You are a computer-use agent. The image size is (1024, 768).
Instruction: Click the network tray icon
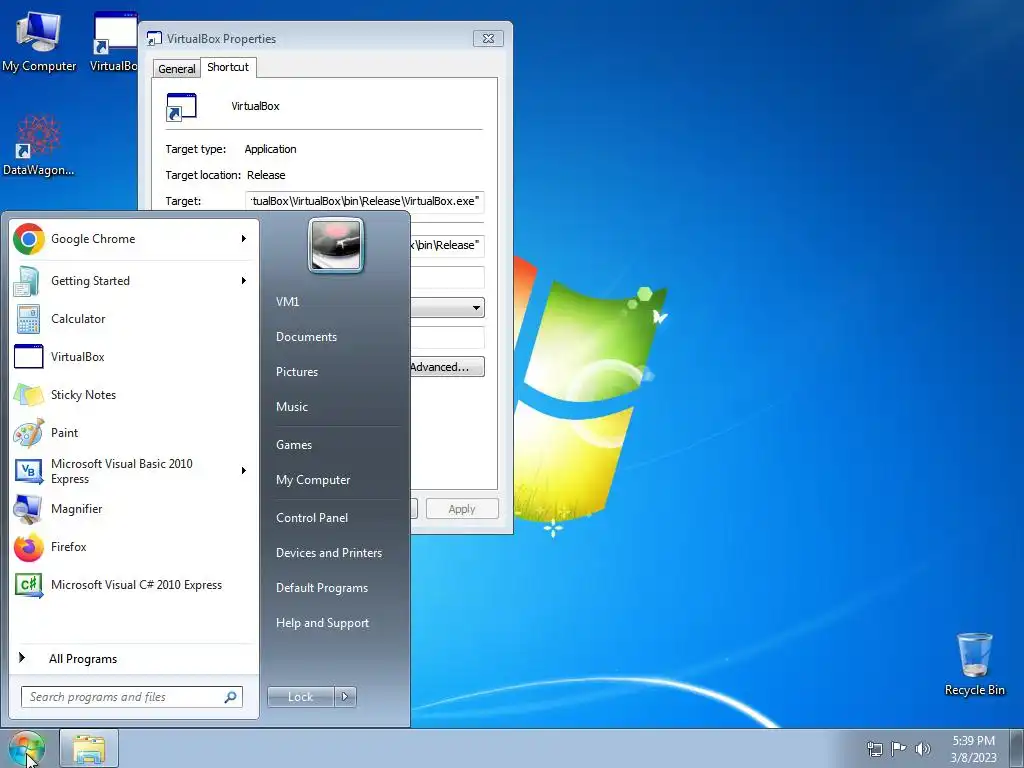click(x=874, y=749)
